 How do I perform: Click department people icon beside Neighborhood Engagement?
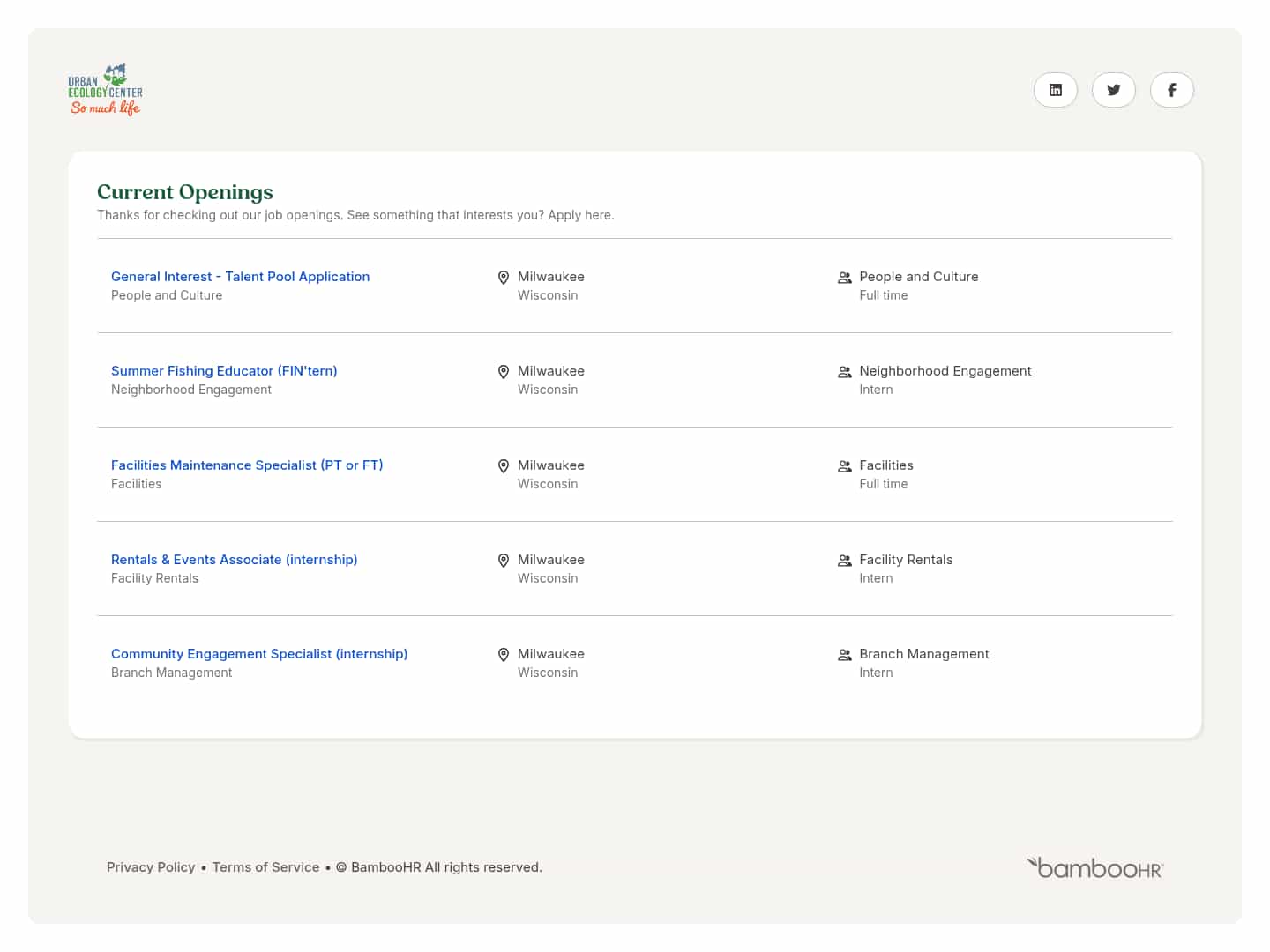coord(844,372)
